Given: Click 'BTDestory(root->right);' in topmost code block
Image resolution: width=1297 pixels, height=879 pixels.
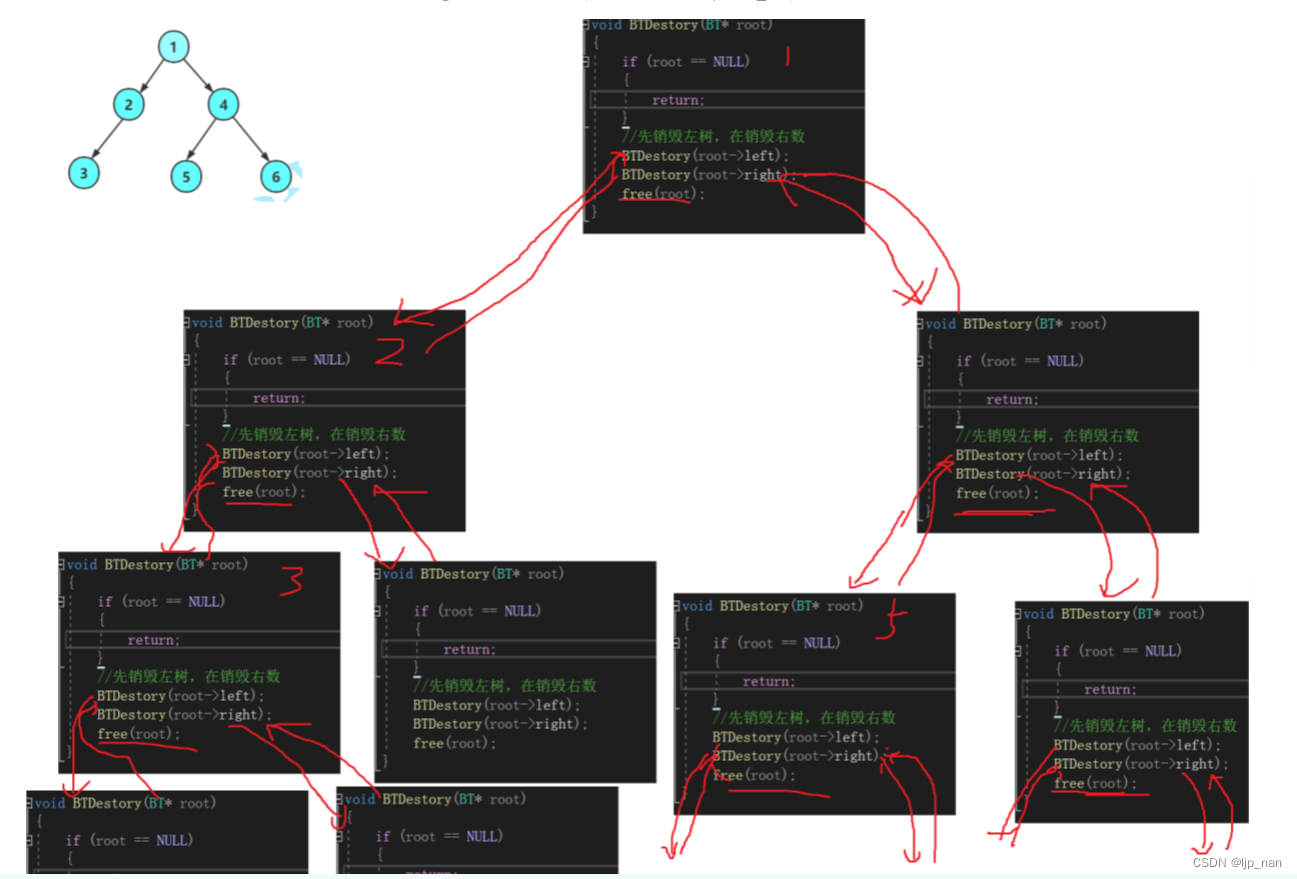Looking at the screenshot, I should point(709,175).
